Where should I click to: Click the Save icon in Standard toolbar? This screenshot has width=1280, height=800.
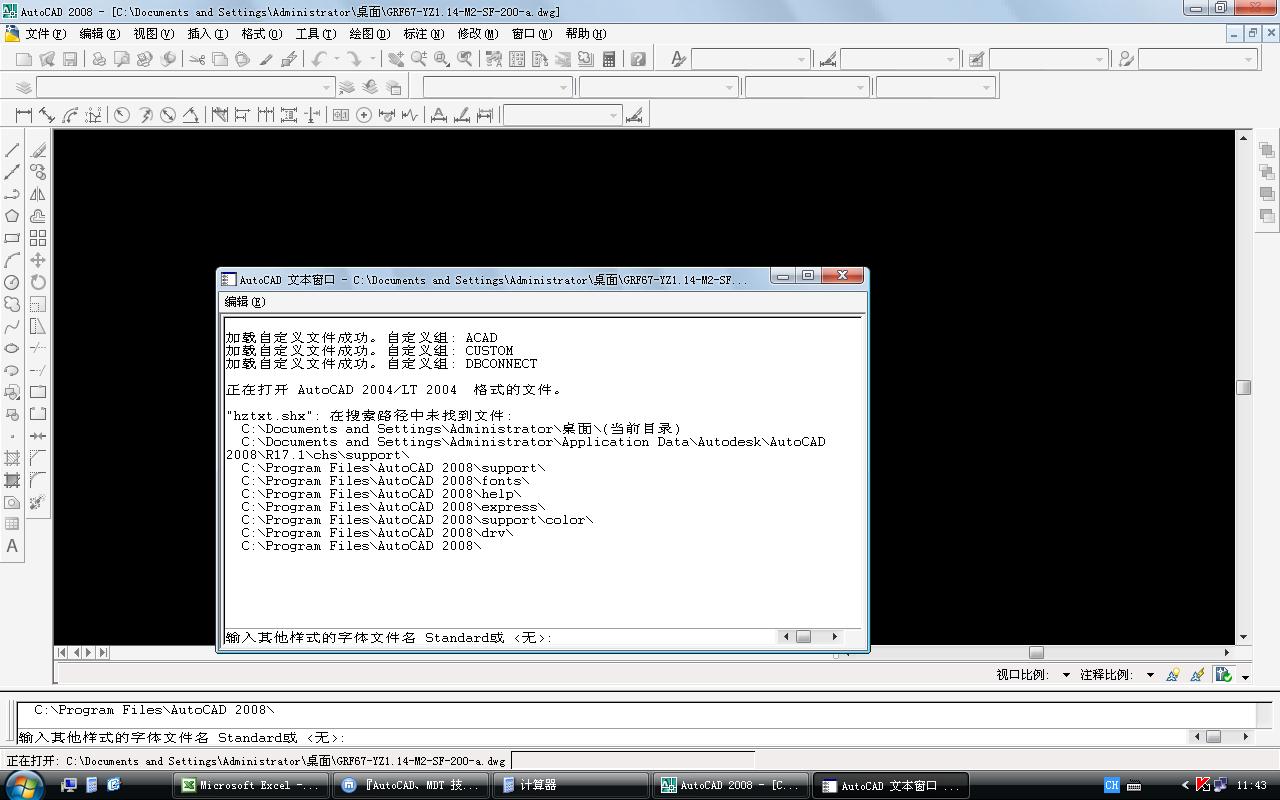tap(70, 60)
